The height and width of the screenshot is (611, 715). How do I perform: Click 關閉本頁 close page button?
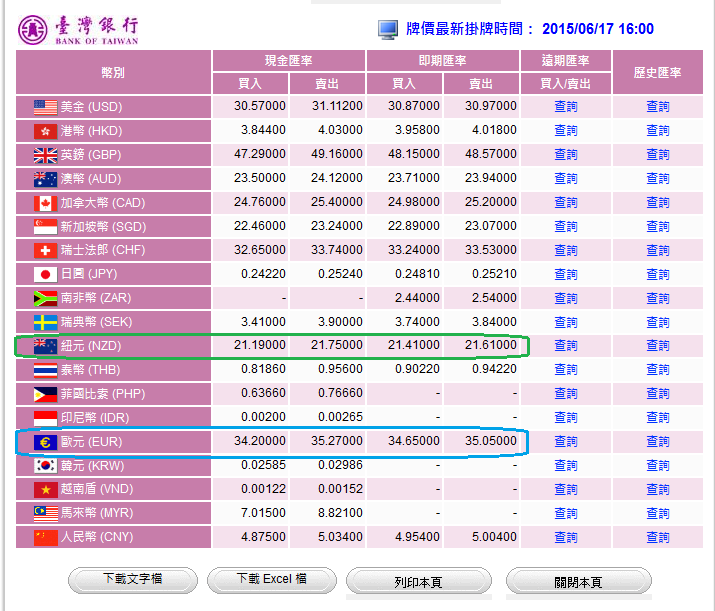pyautogui.click(x=578, y=581)
